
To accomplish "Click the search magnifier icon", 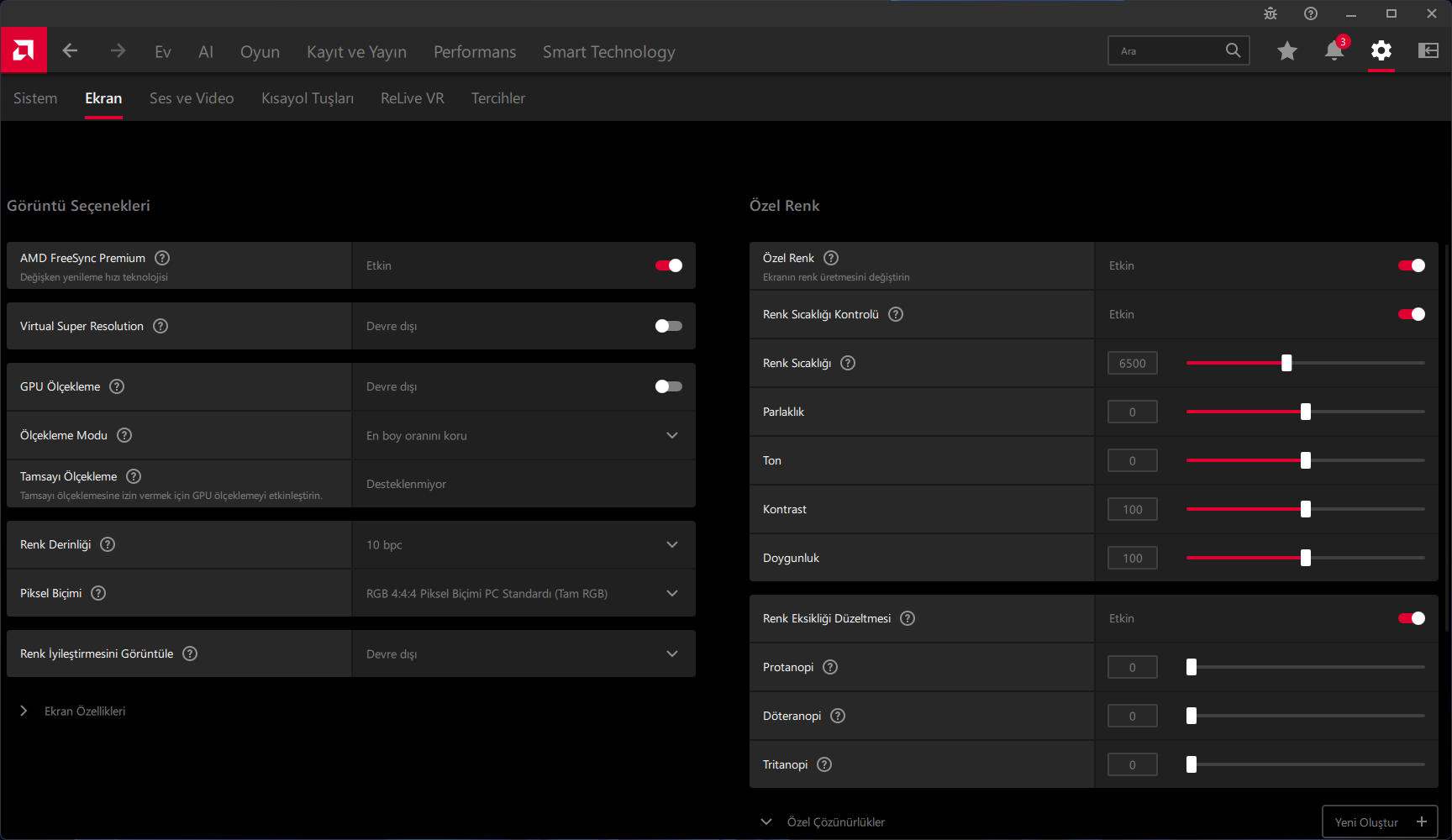I will tap(1233, 50).
